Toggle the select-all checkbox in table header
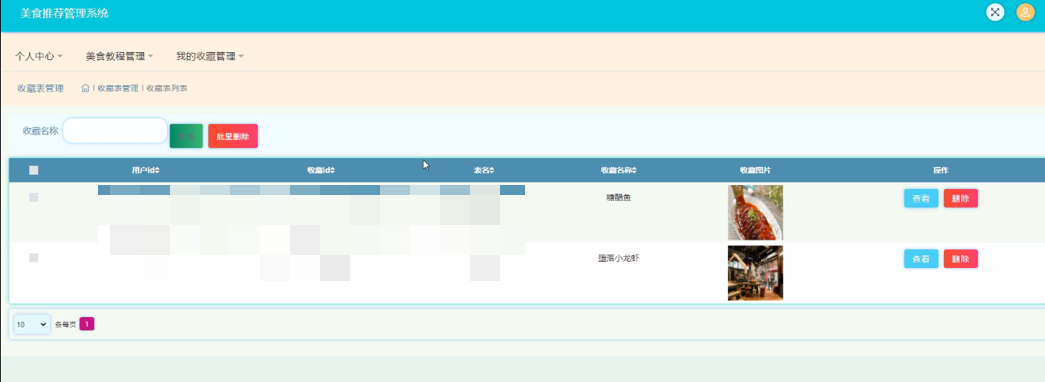This screenshot has width=1045, height=382. tap(33, 171)
